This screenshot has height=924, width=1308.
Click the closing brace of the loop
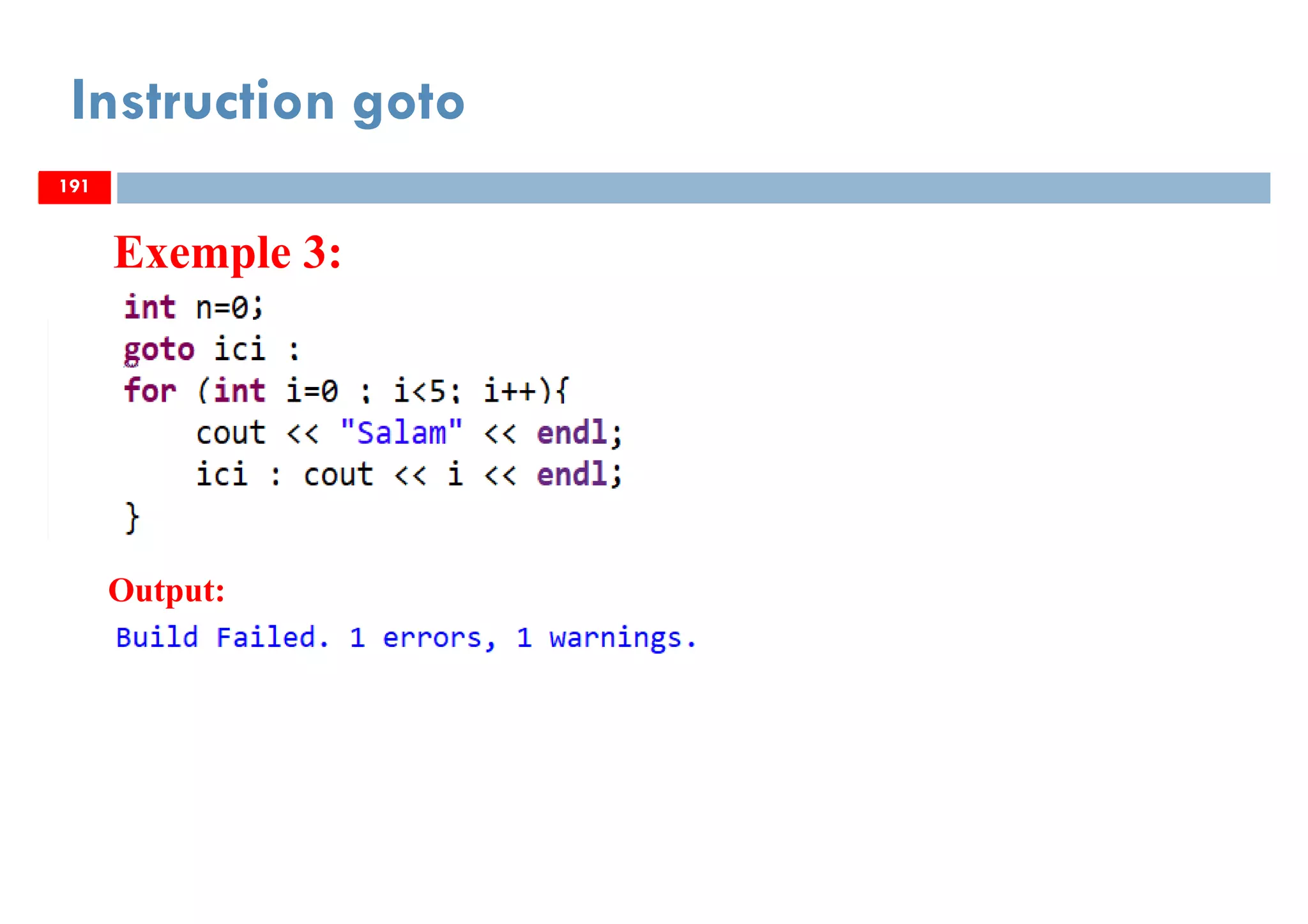pyautogui.click(x=132, y=517)
